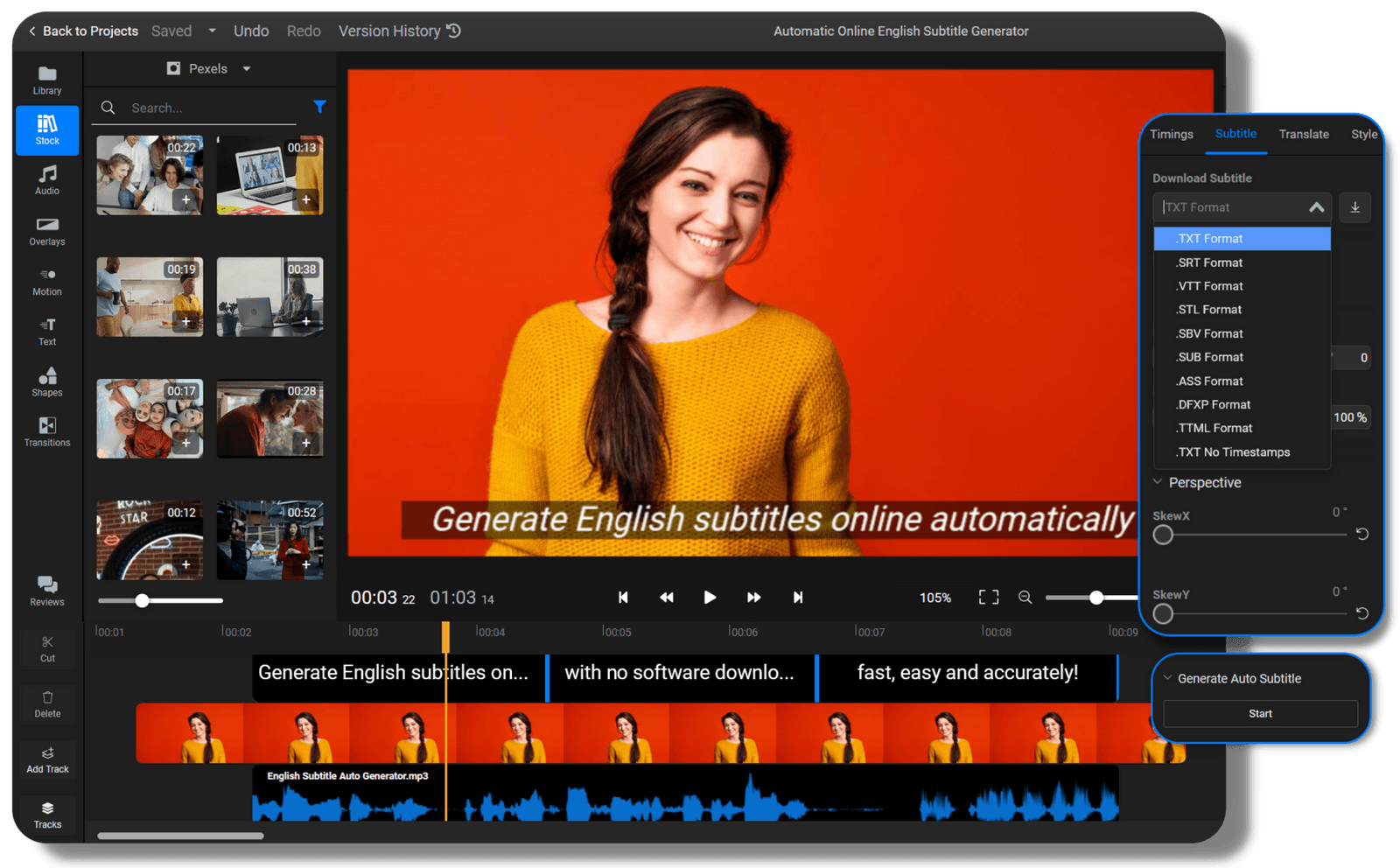Reset the SkewX value
The image size is (1400, 868).
click(x=1361, y=534)
